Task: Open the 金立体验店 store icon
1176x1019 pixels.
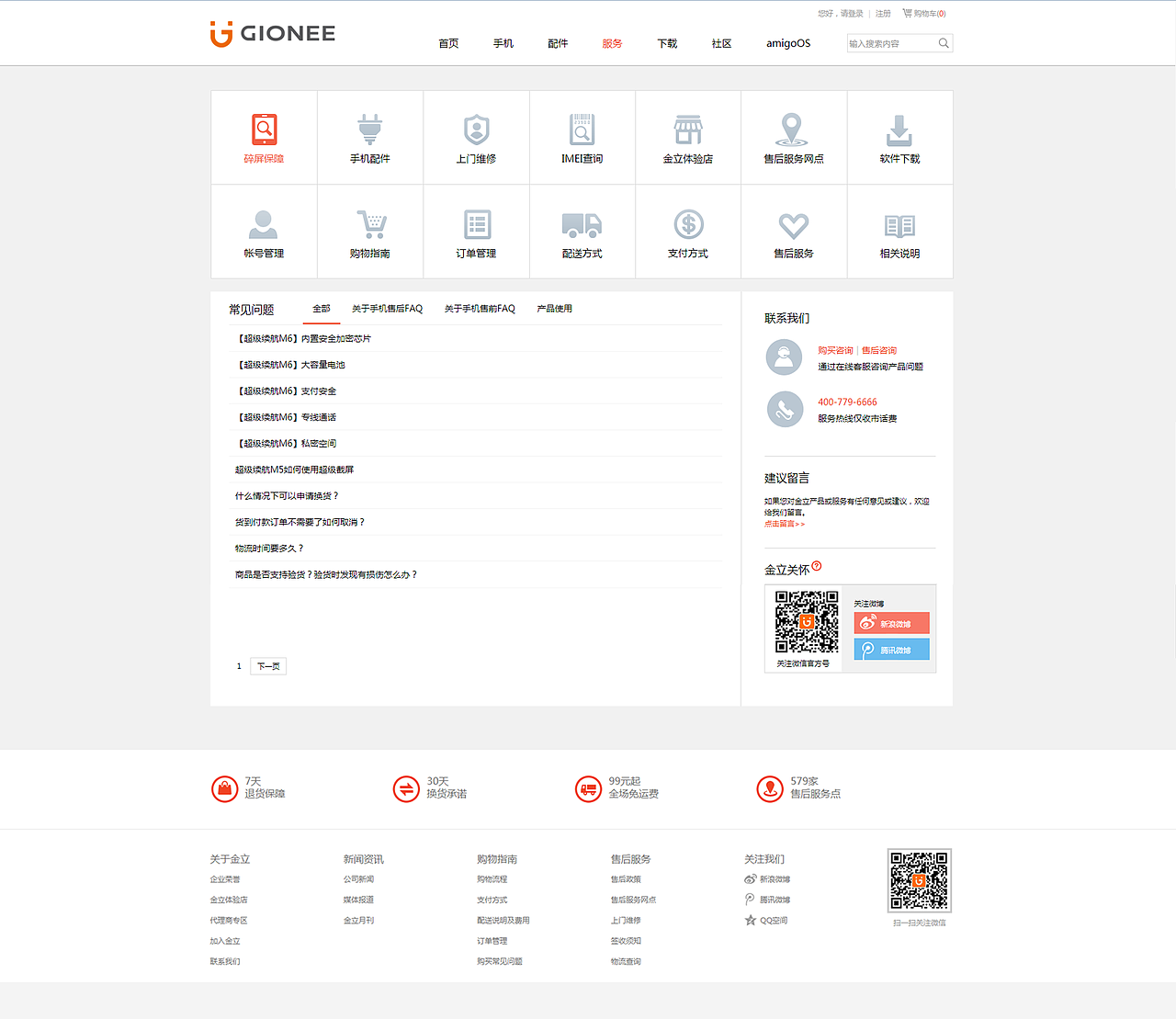Action: point(688,130)
